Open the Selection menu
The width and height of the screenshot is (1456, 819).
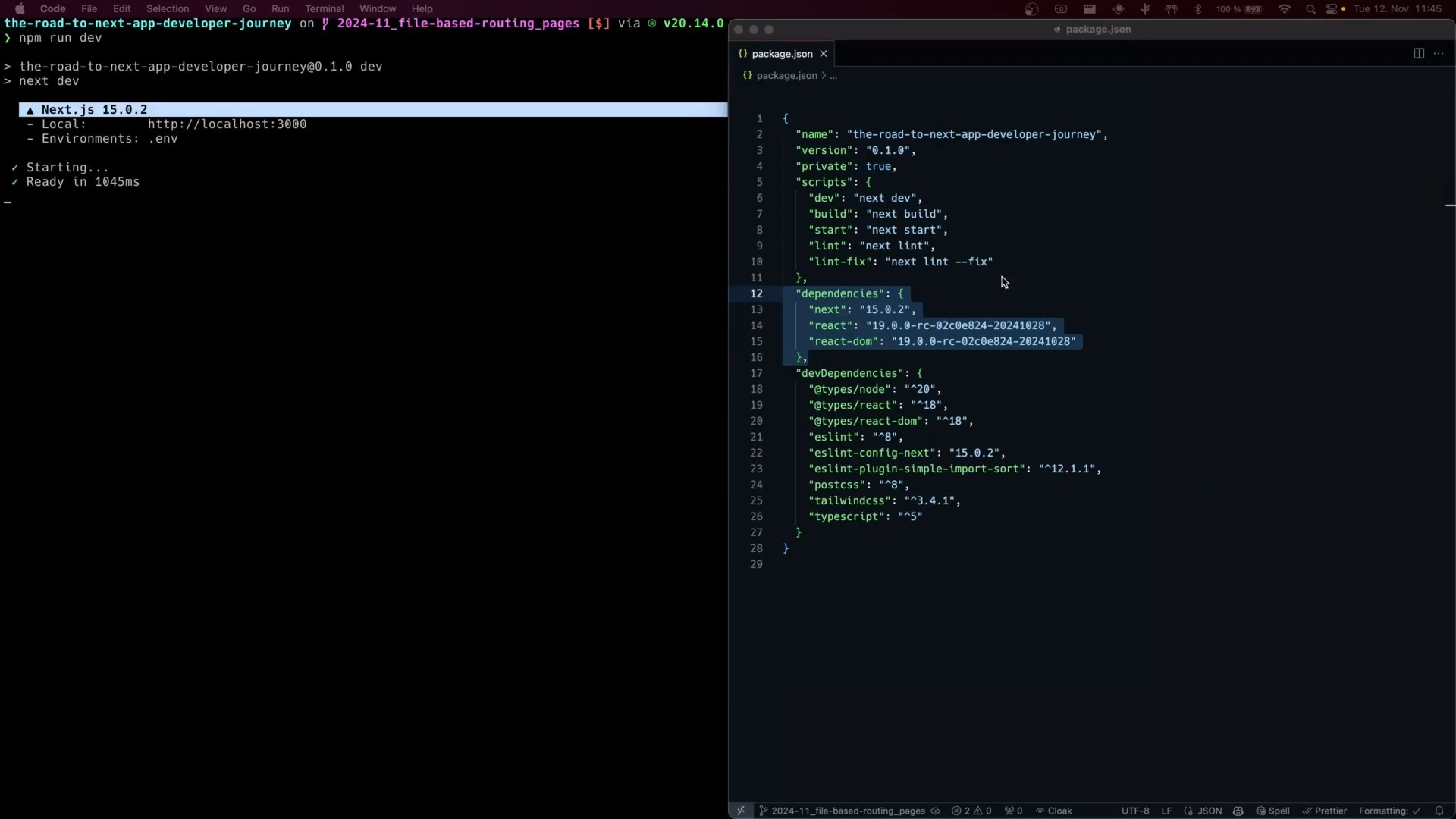click(x=168, y=8)
